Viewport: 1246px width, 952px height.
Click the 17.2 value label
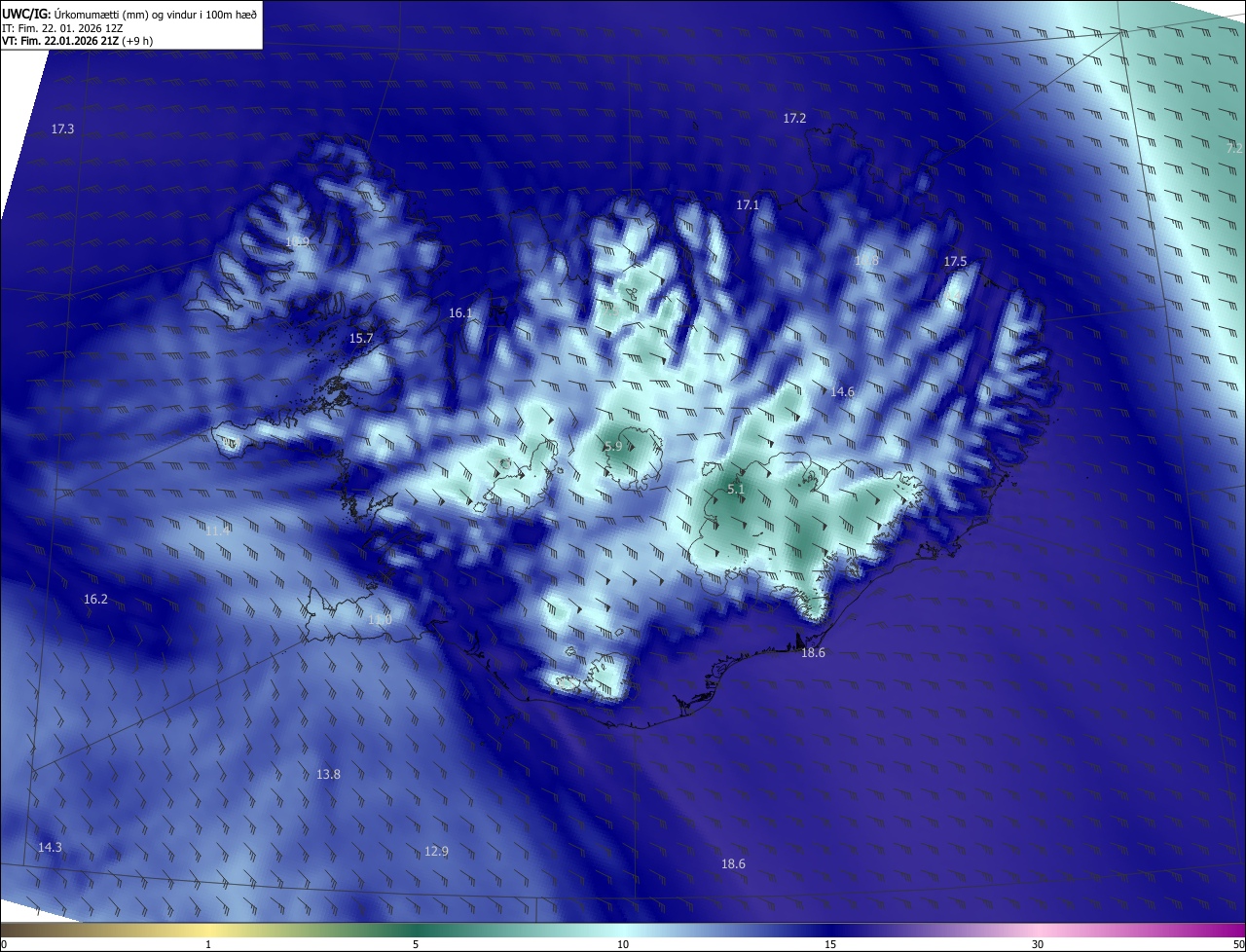coord(794,118)
